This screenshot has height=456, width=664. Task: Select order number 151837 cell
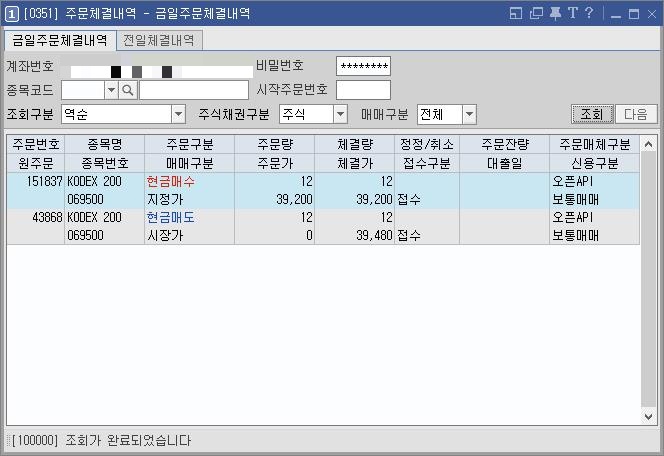36,182
